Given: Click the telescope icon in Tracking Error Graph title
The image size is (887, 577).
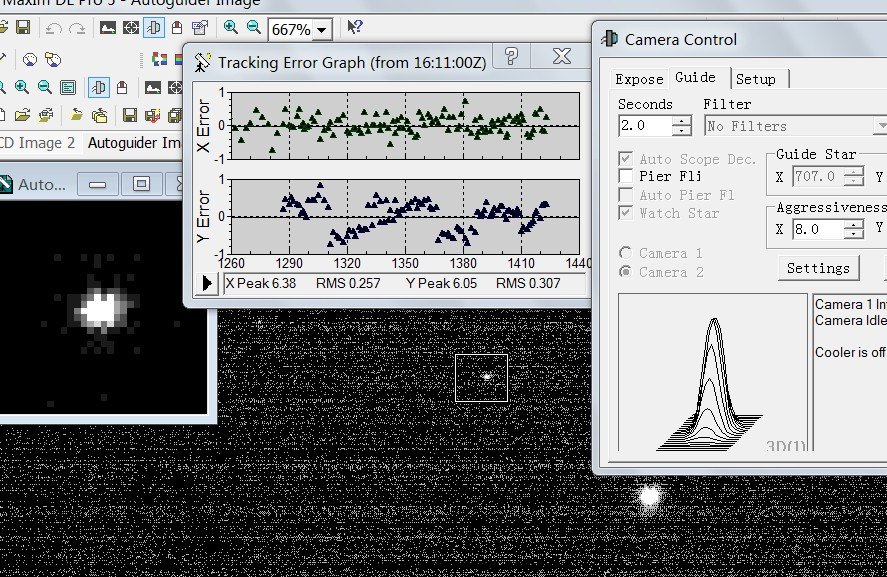Looking at the screenshot, I should [x=202, y=62].
